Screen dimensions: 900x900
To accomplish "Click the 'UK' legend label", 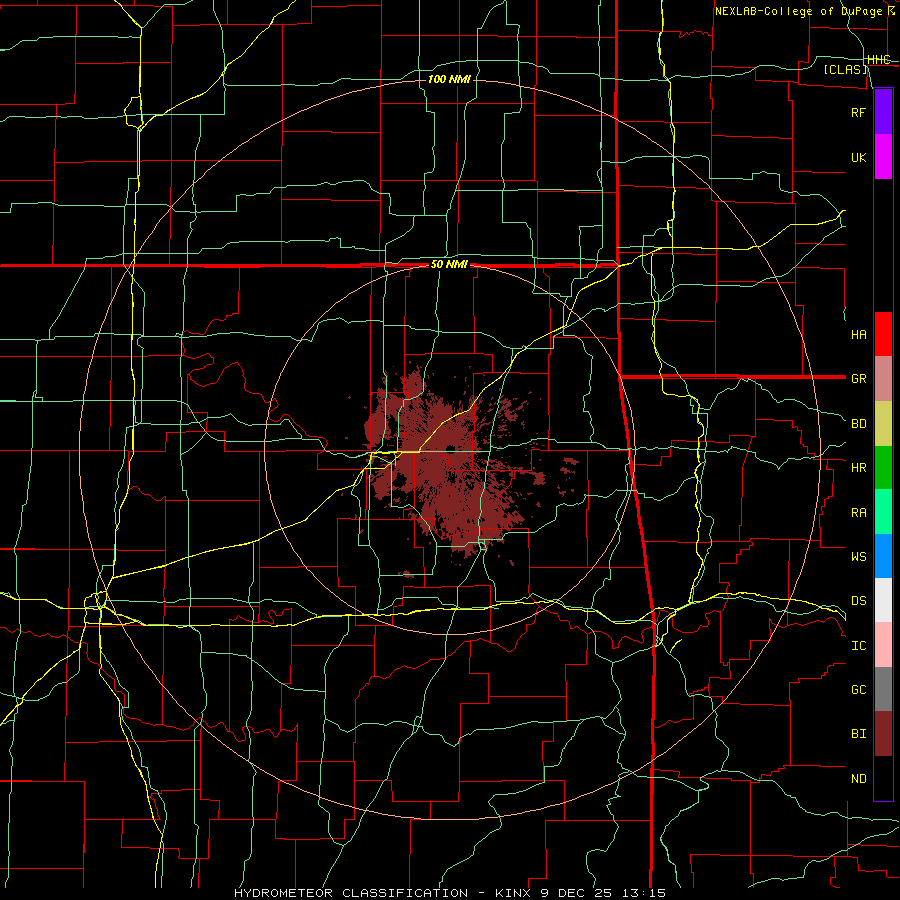I will coord(858,157).
